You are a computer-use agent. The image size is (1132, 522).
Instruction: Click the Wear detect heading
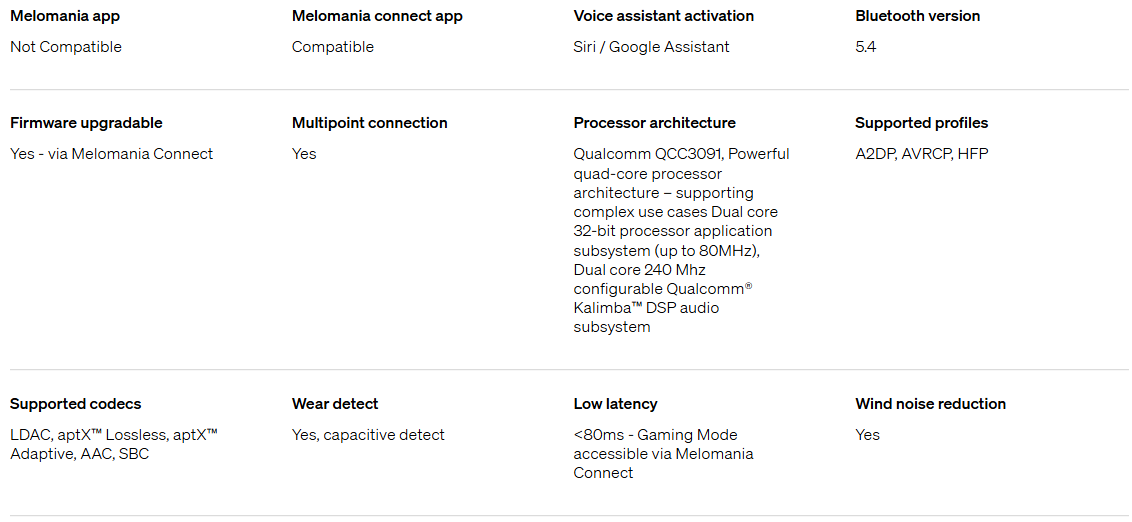click(335, 404)
